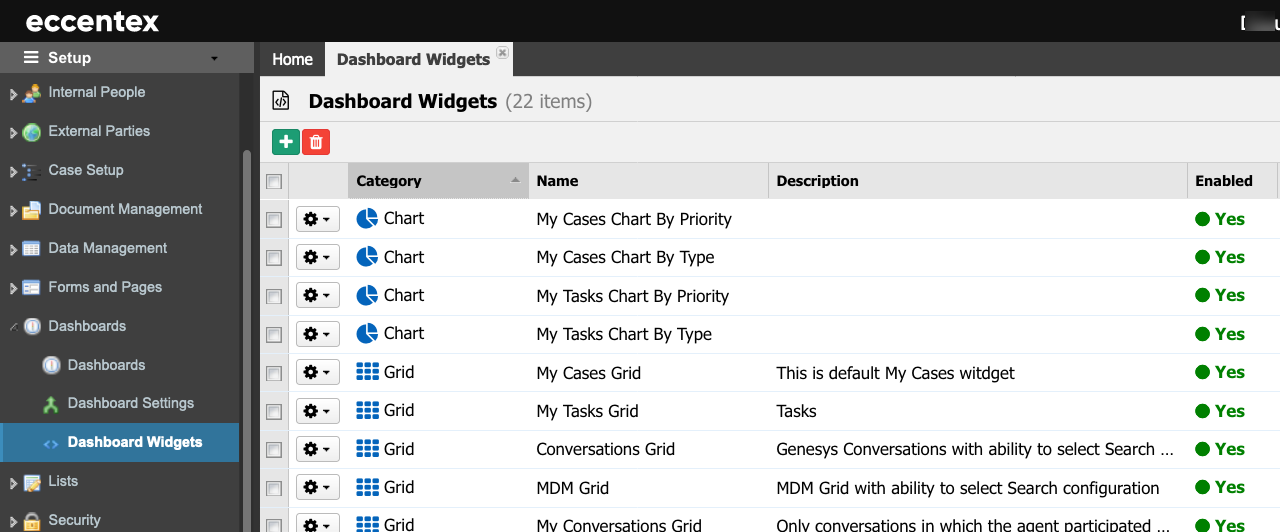Click grid icon in My Cases Grid row
Image resolution: width=1280 pixels, height=532 pixels.
[367, 372]
